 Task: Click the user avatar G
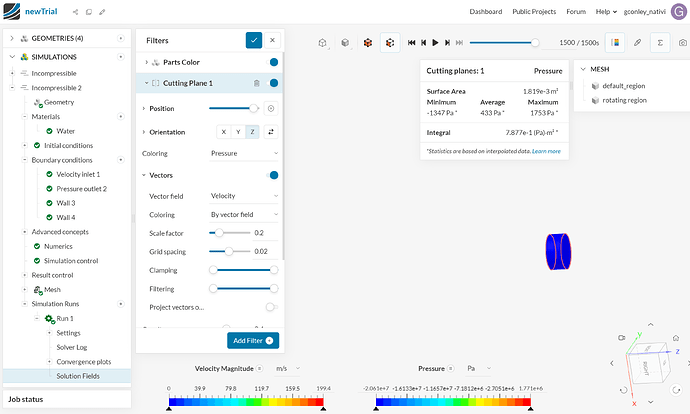(679, 12)
